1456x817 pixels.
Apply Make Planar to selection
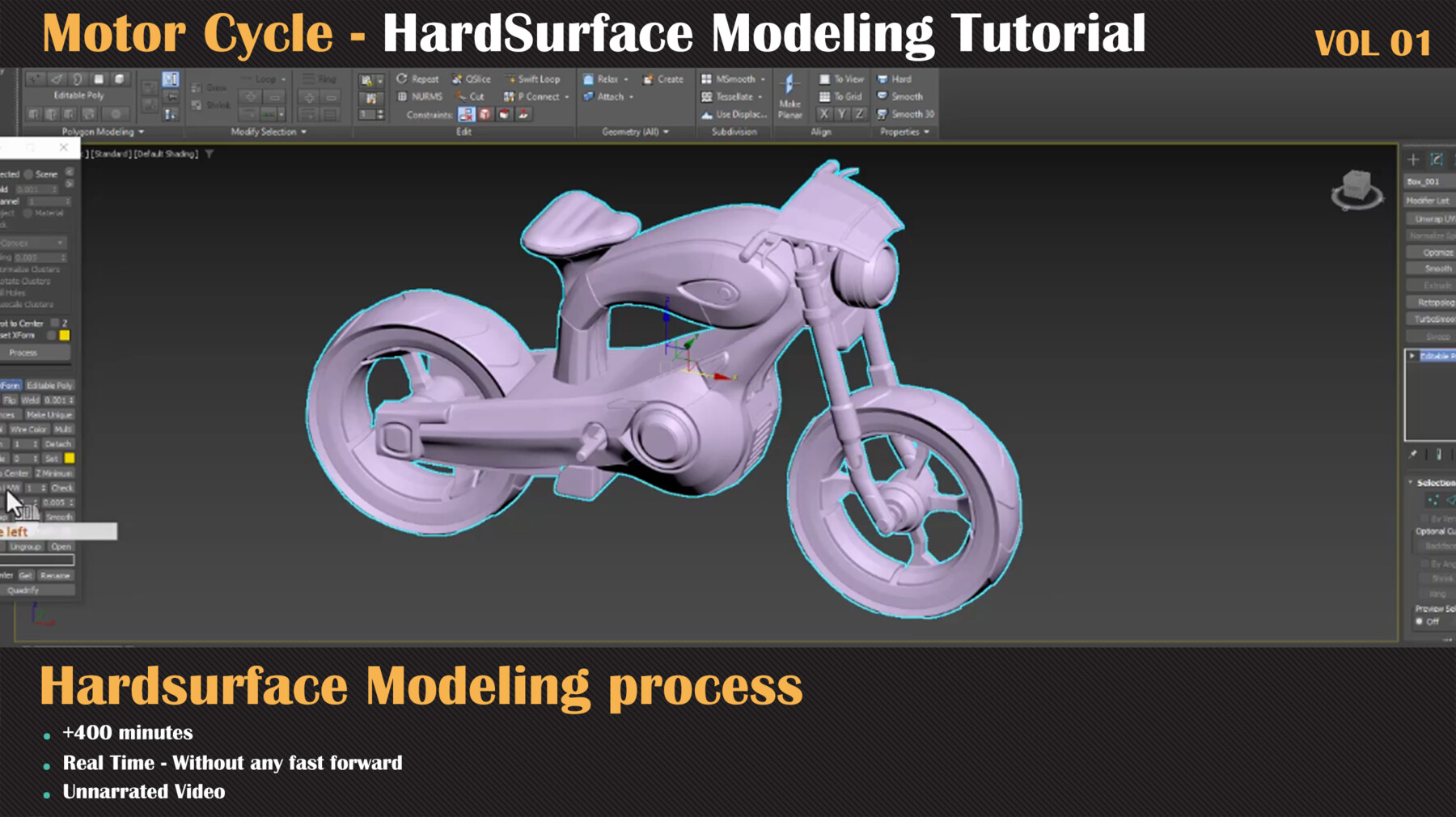pos(789,96)
